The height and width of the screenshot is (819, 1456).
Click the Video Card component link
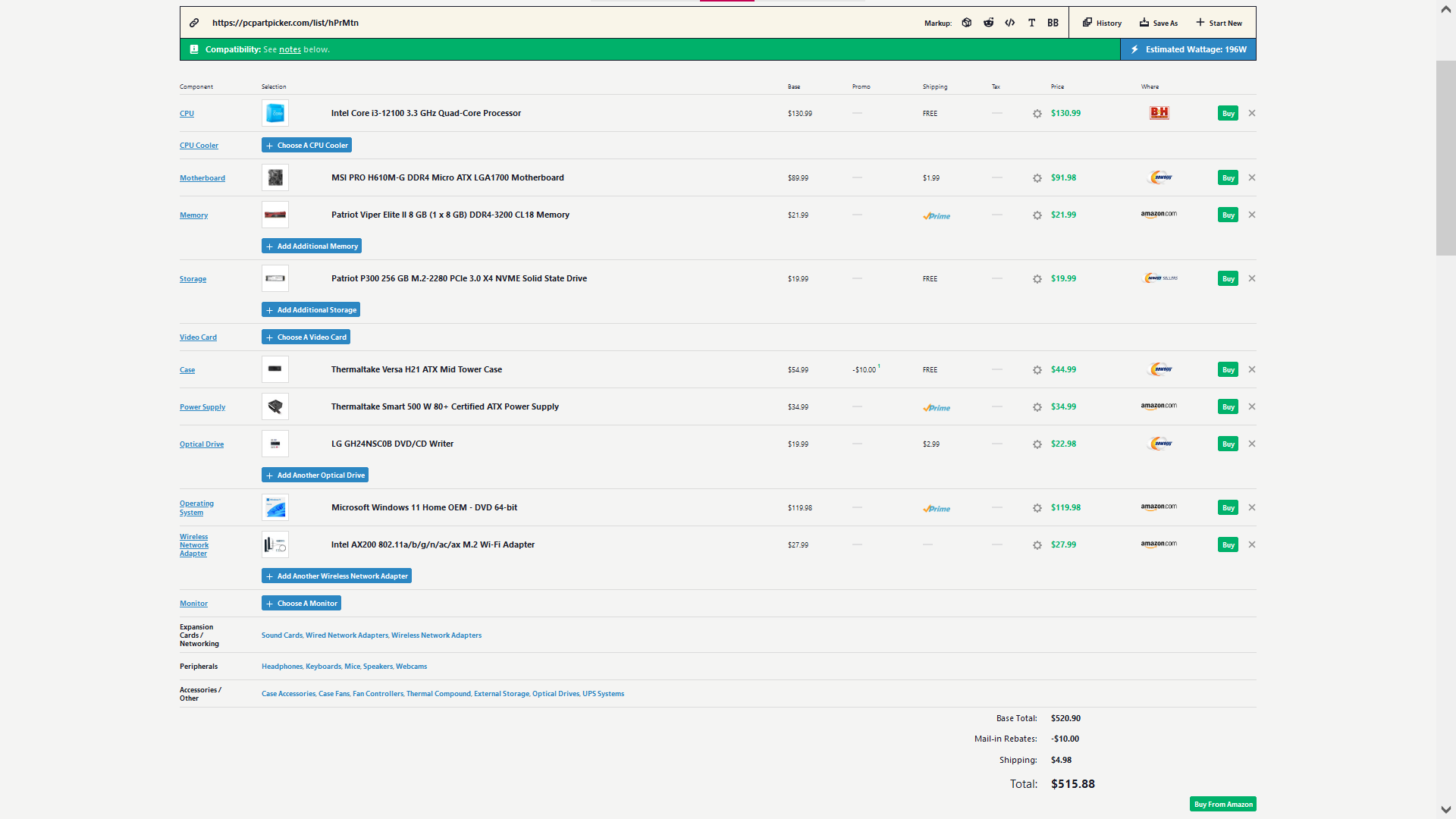pos(198,337)
